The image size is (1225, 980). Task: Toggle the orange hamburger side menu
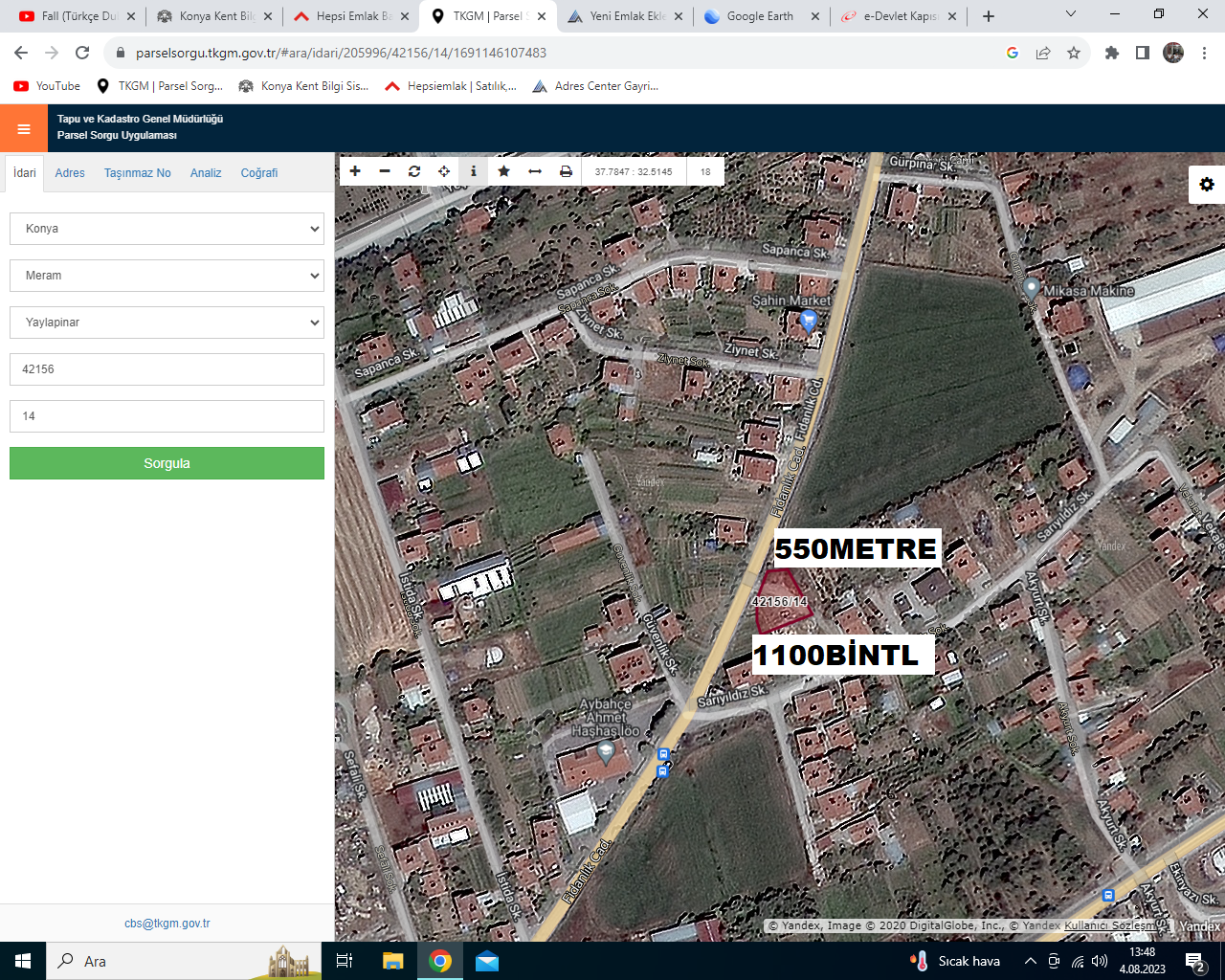pyautogui.click(x=24, y=128)
